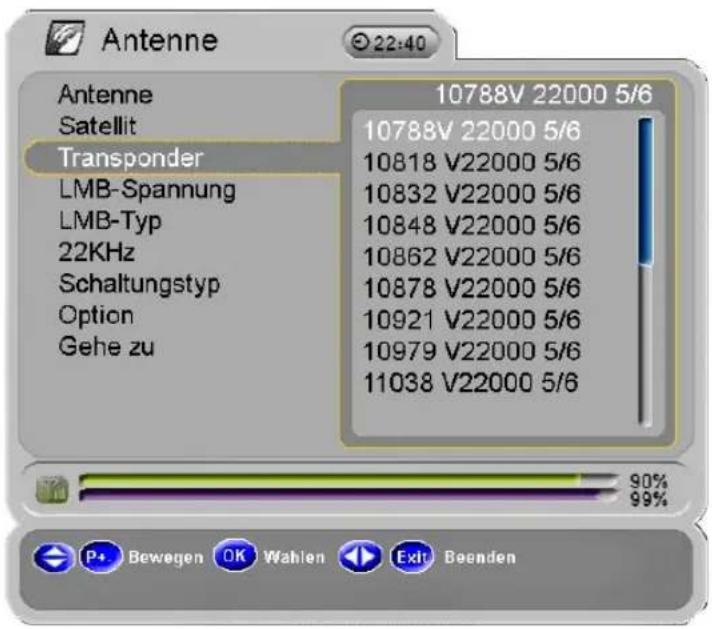
Task: Select transponder 10921 V22000 5/6
Action: (x=472, y=319)
